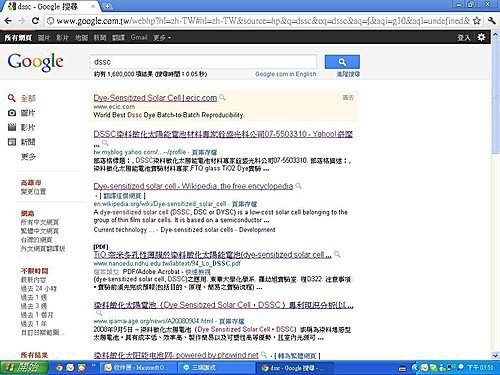Click the Google gear options icon
This screenshot has width=500, height=375.
pyautogui.click(x=481, y=37)
